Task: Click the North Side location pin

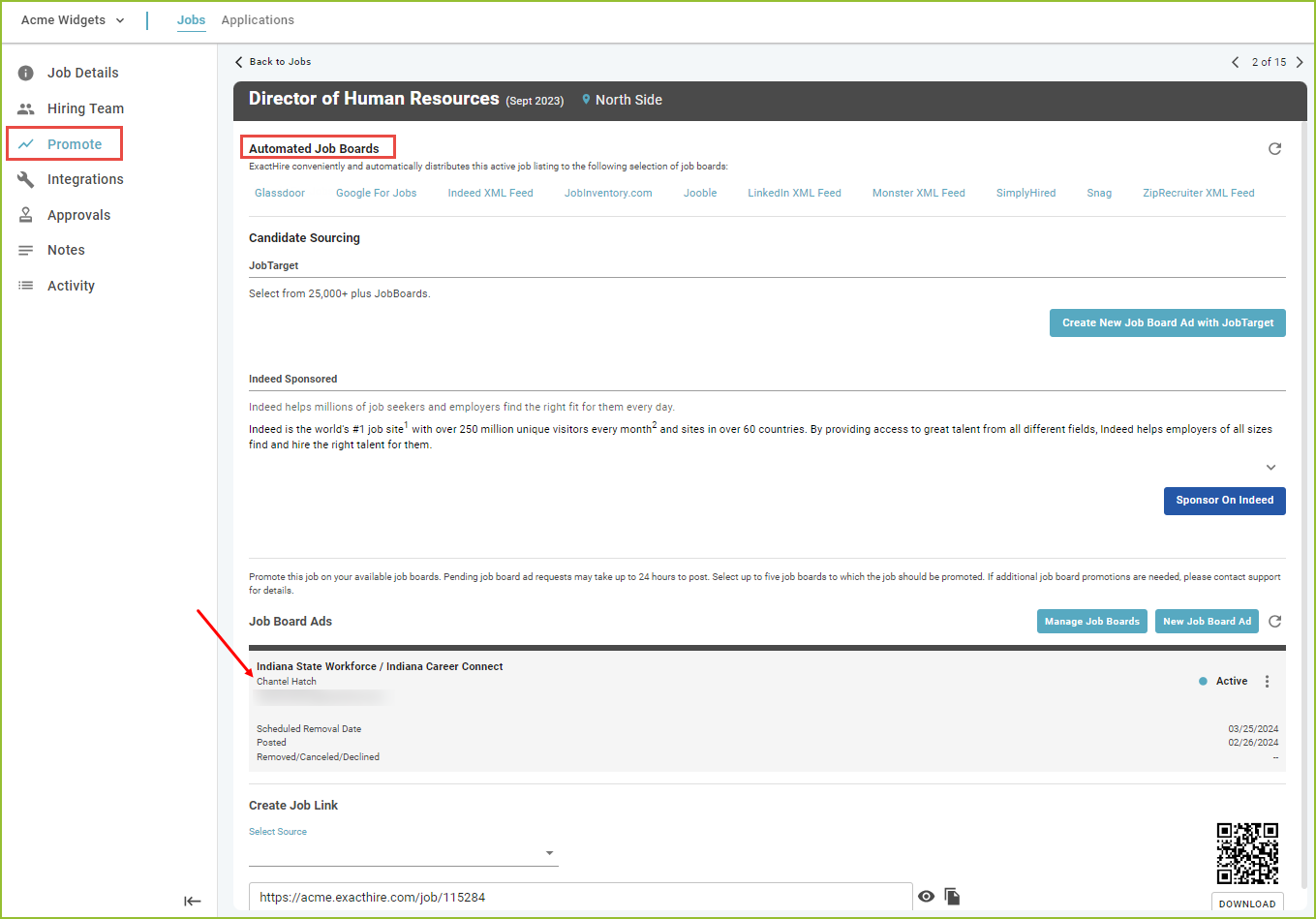Action: pos(586,100)
